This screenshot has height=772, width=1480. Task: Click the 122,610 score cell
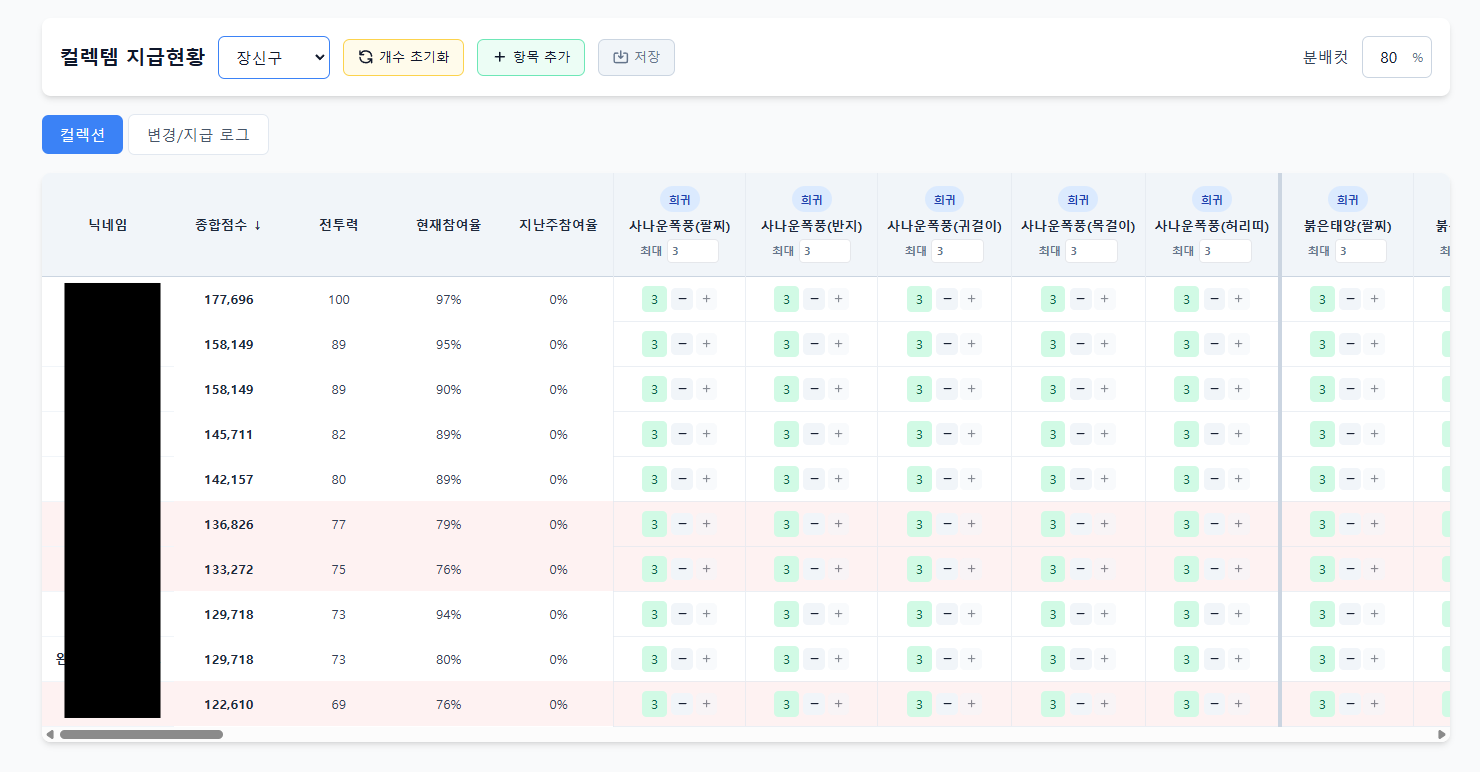click(228, 704)
